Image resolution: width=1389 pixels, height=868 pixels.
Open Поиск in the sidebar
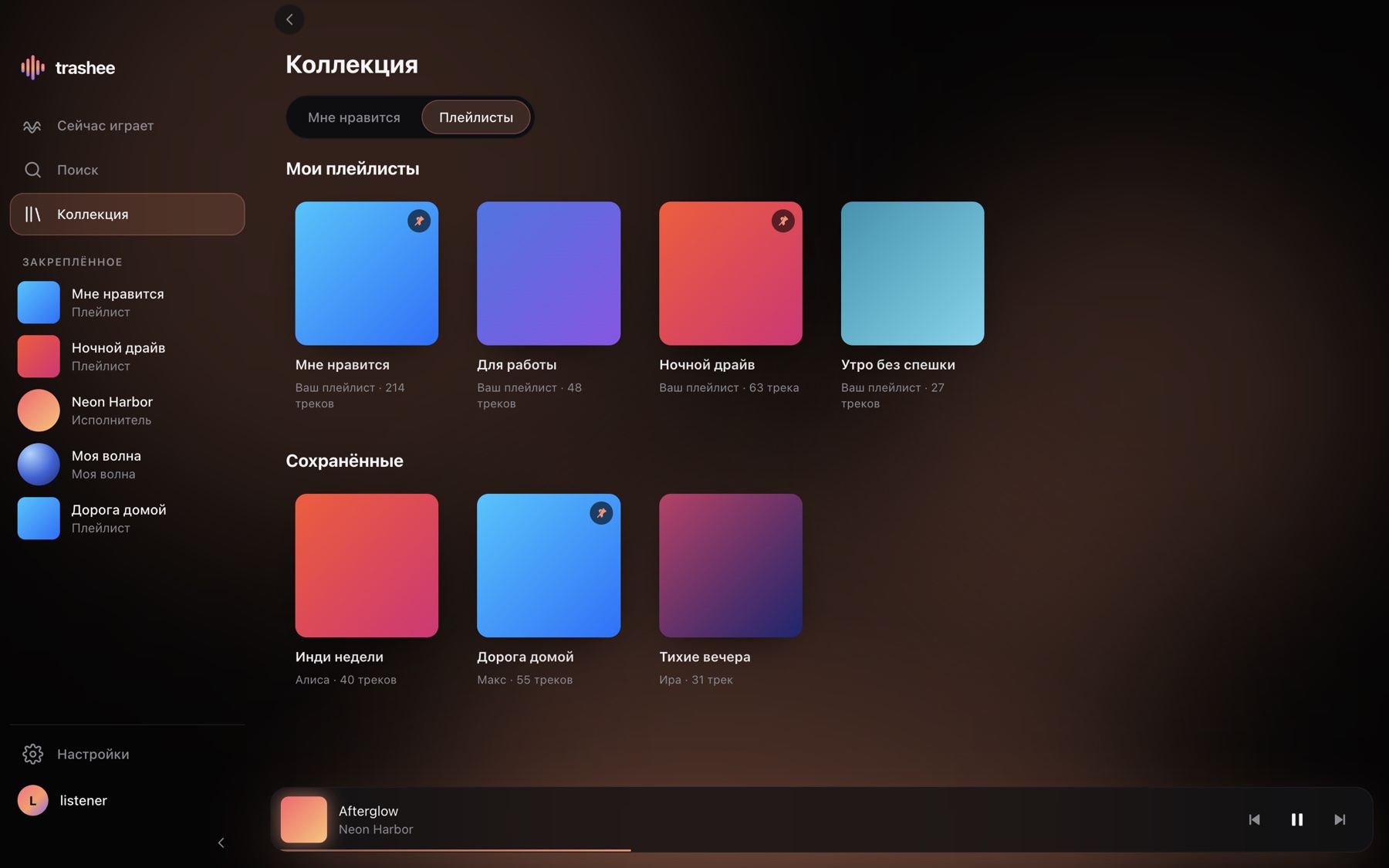pos(127,170)
